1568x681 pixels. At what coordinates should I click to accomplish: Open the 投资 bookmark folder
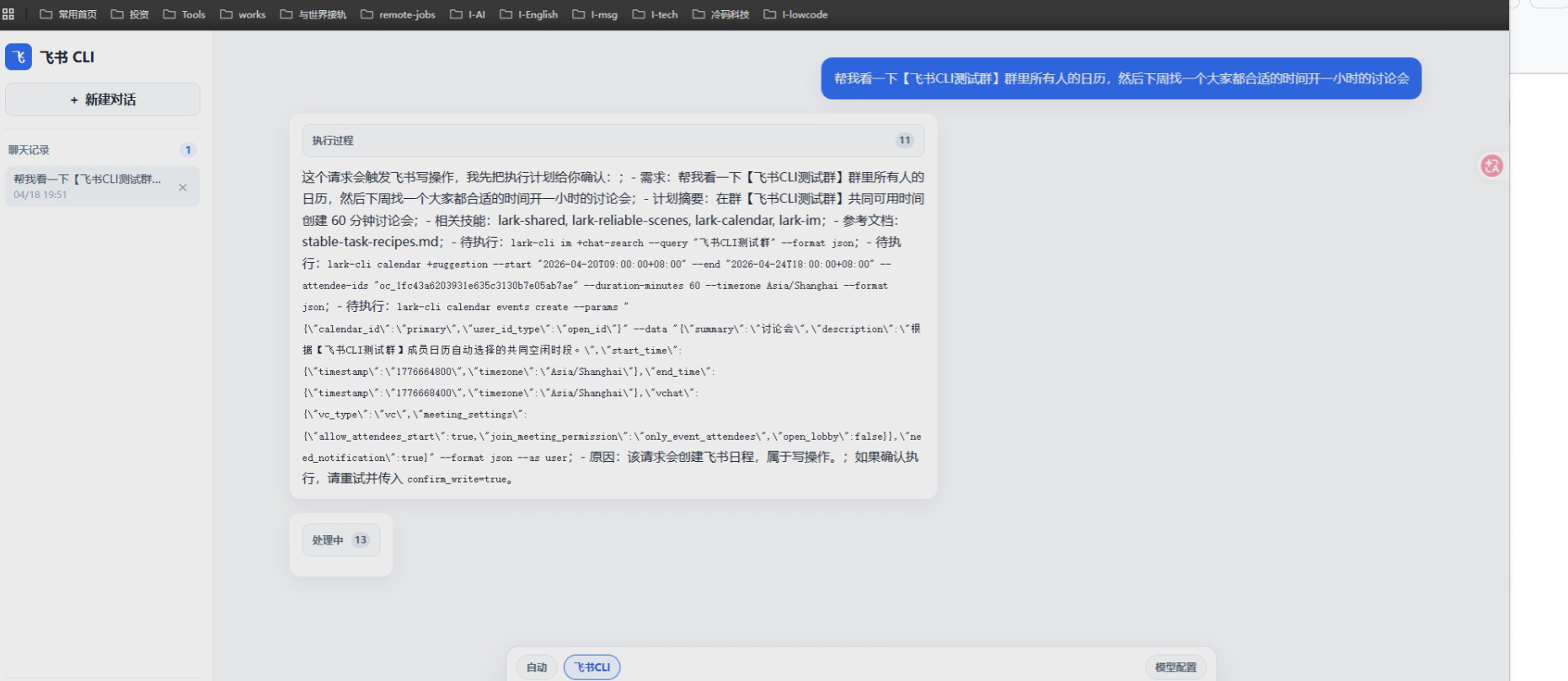130,14
